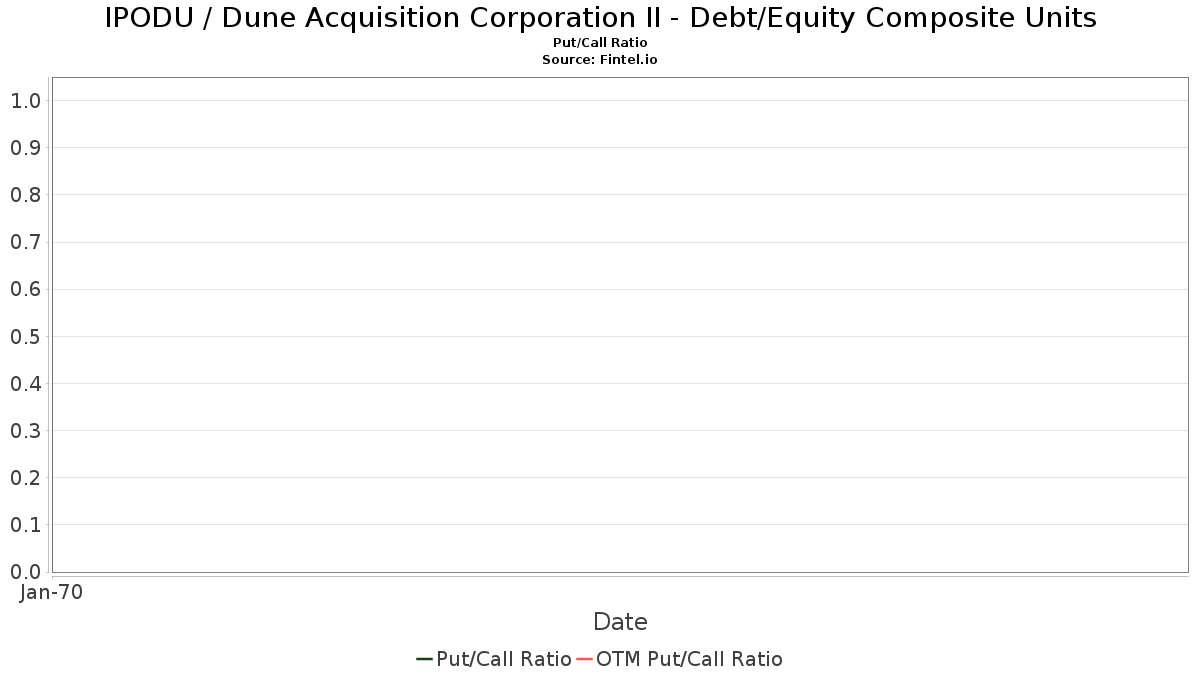Click the Source: Fintel.io subtitle

click(x=600, y=60)
